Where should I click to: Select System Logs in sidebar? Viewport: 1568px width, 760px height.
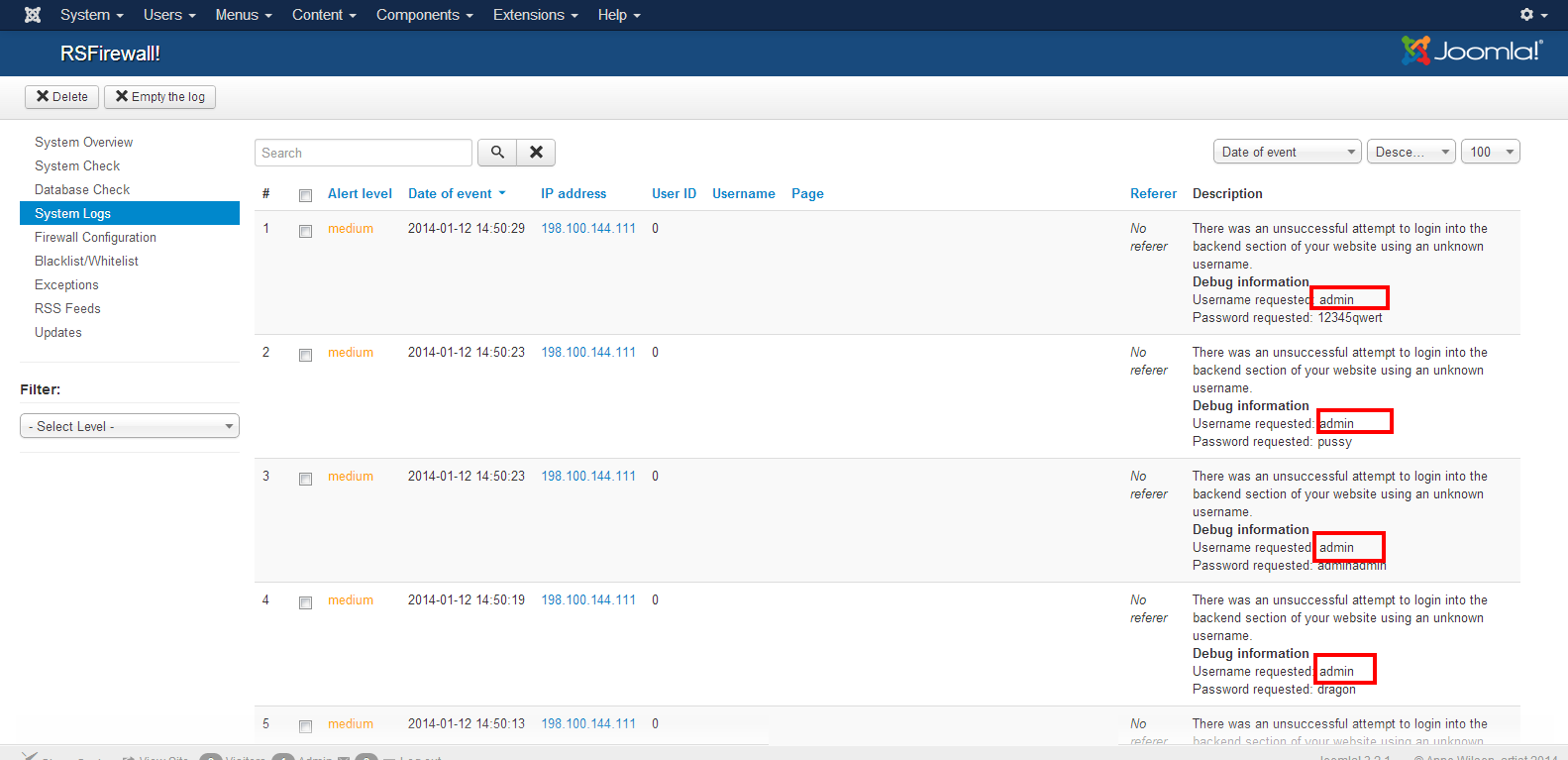130,213
